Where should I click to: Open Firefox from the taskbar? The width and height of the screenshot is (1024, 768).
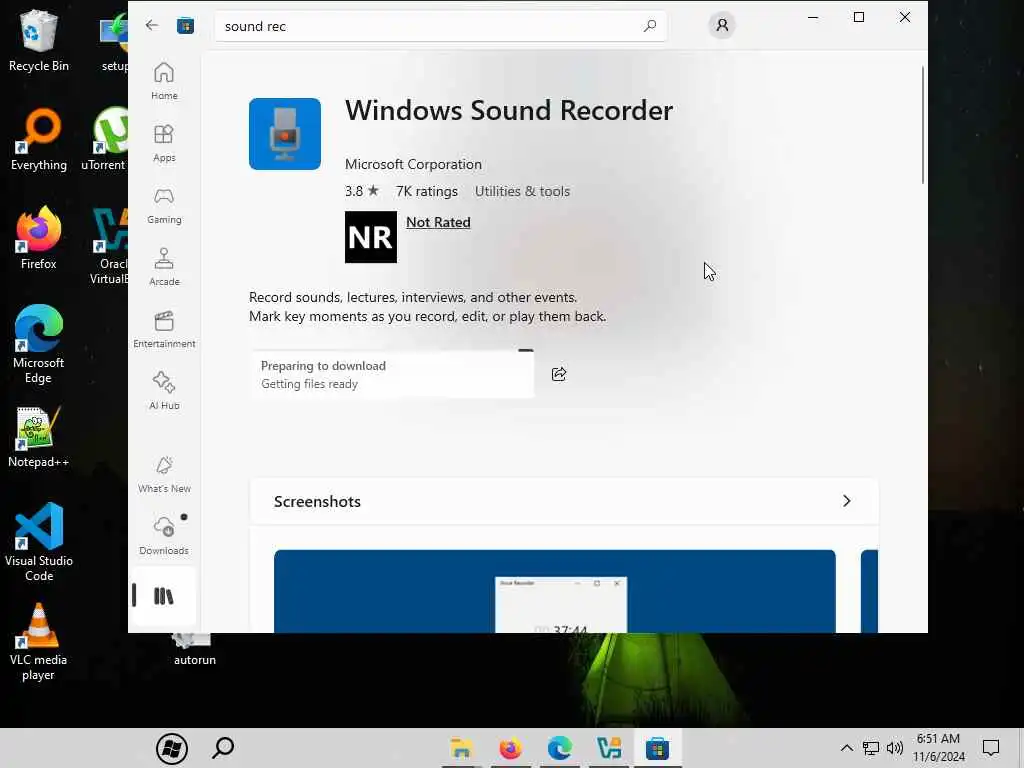(511, 748)
